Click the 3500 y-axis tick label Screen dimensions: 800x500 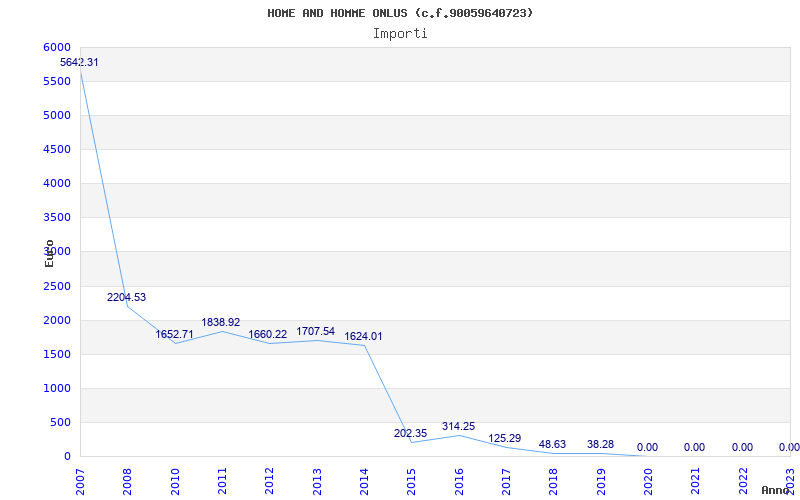58,217
